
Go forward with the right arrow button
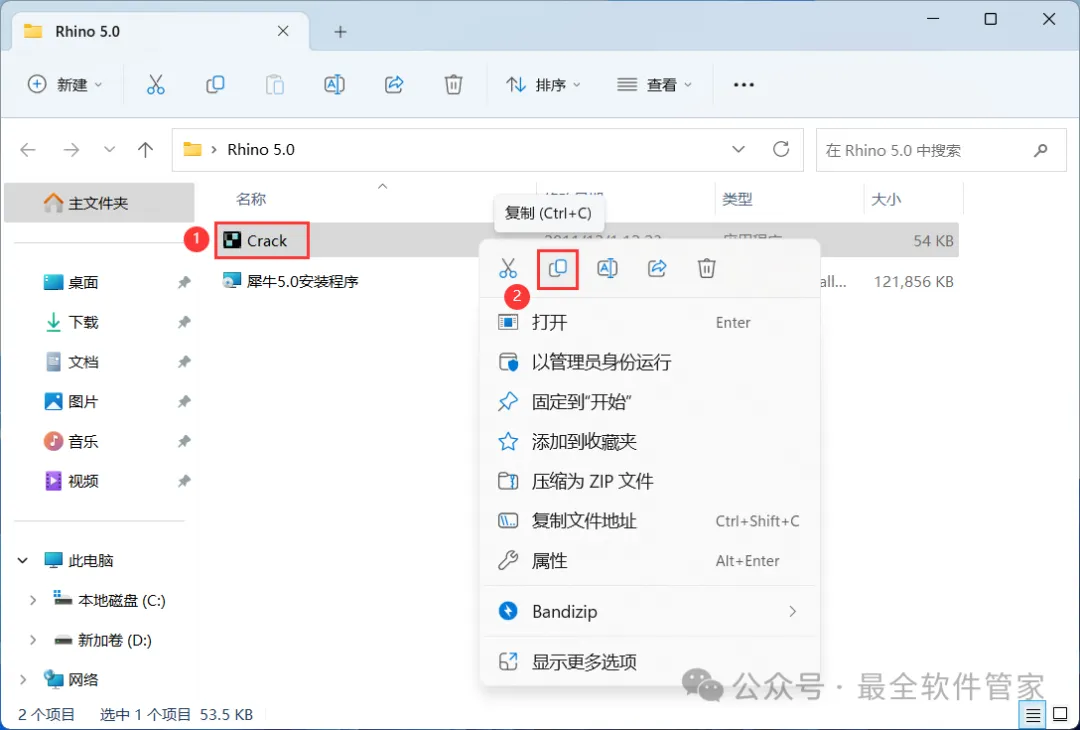click(x=71, y=149)
